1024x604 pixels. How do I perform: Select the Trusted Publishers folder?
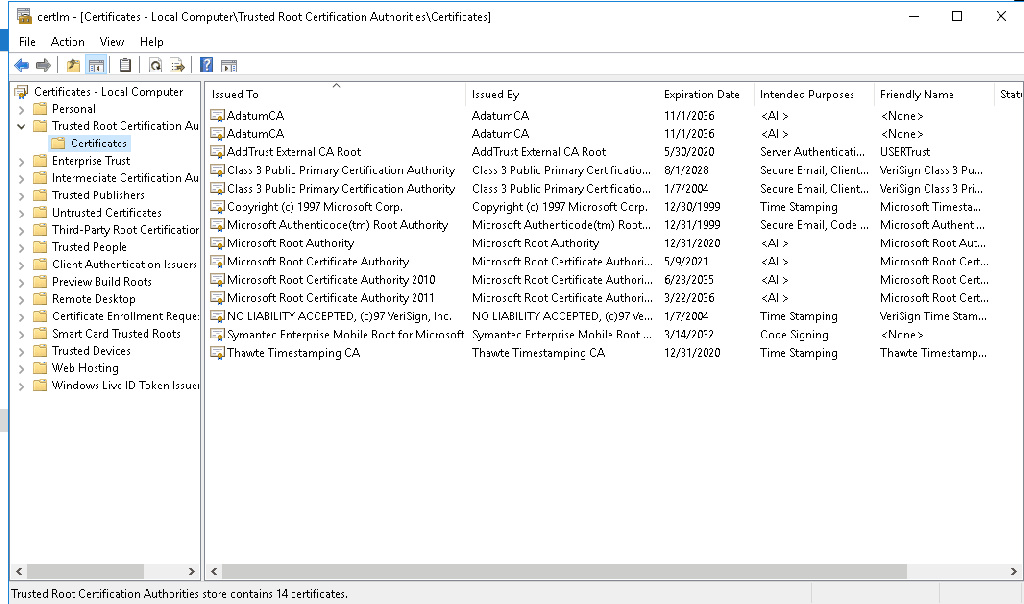point(98,195)
